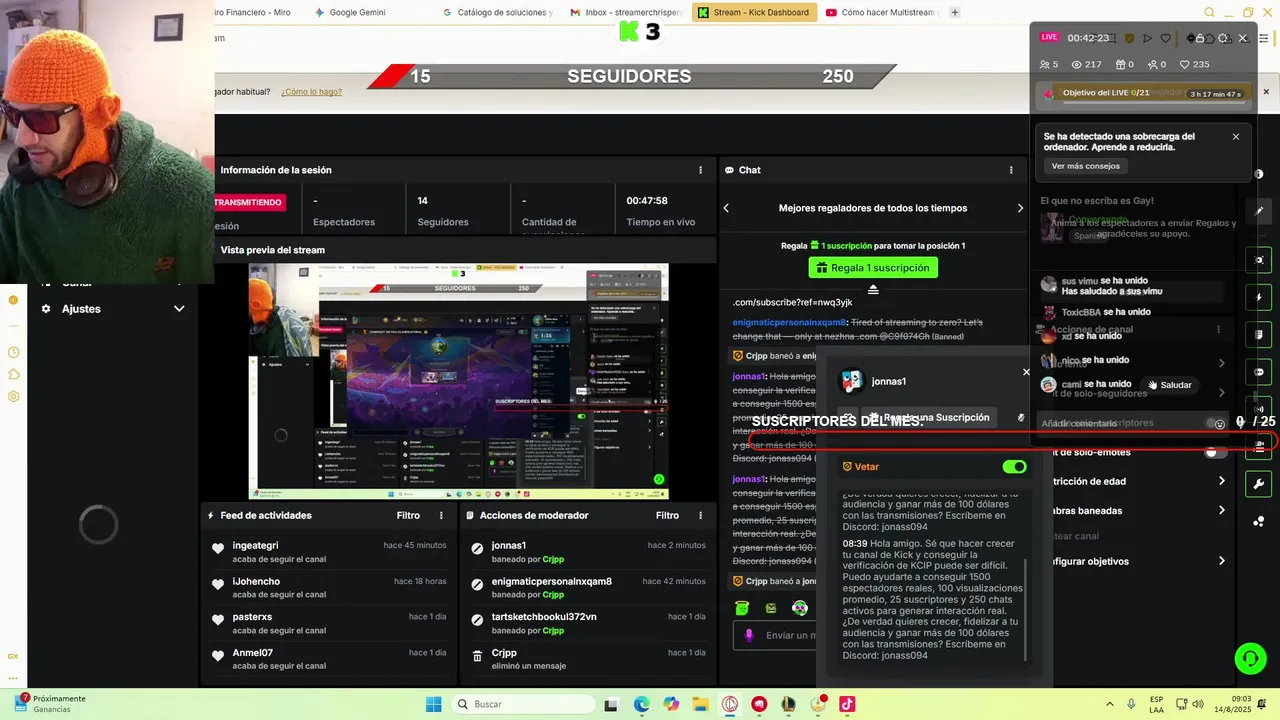1280x720 pixels.
Task: Click pasterxs in activity feed
Action: pos(252,617)
